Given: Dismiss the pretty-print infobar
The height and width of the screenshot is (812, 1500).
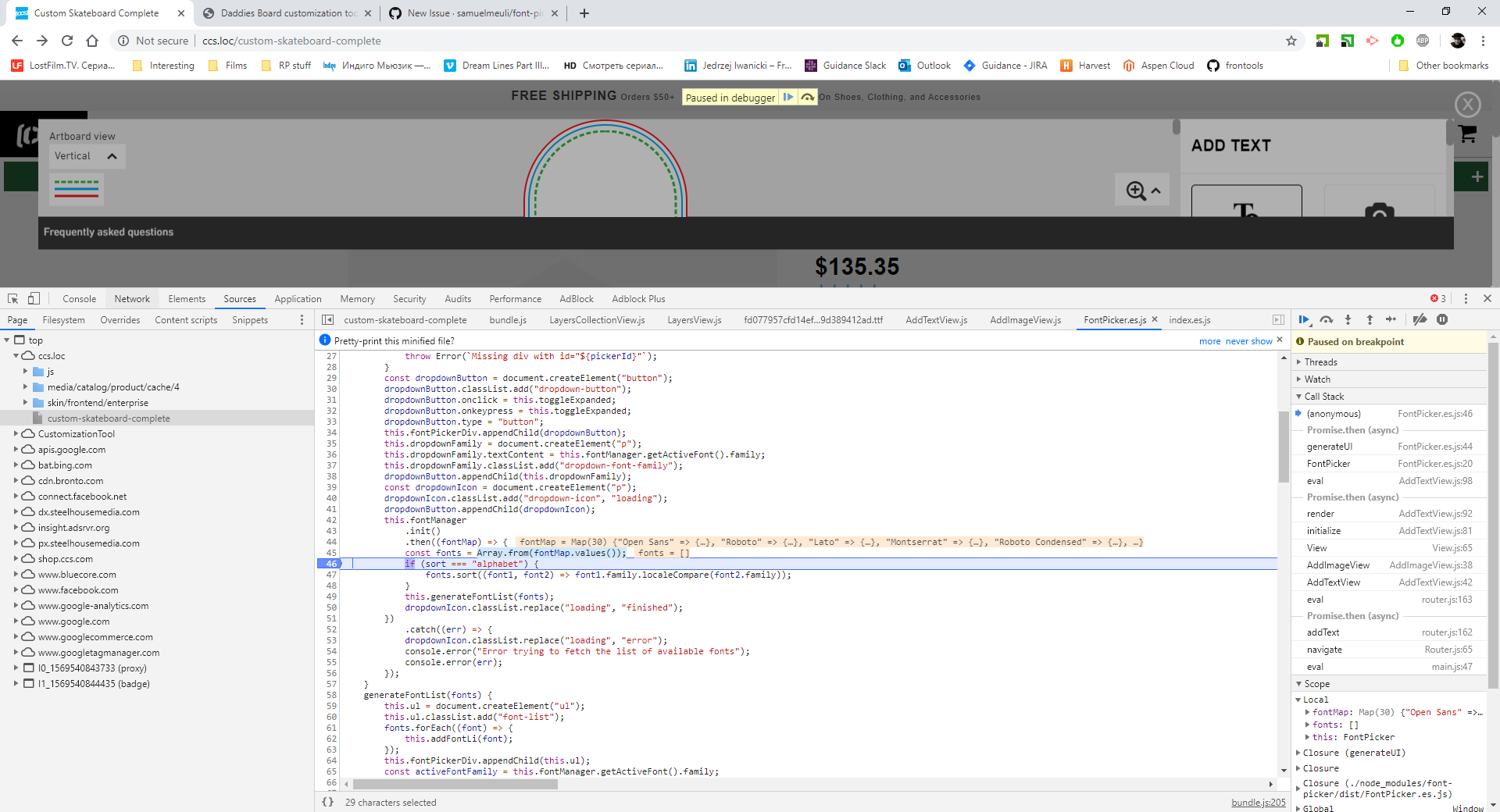Looking at the screenshot, I should click(x=1280, y=340).
